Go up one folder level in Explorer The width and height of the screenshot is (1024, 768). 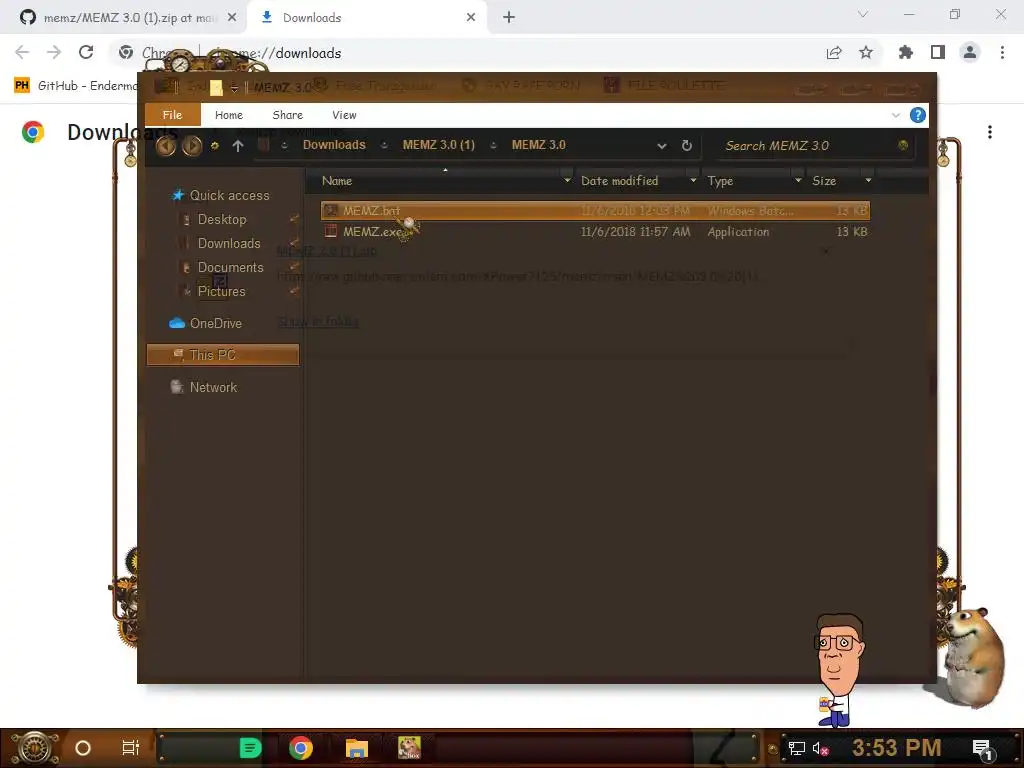[238, 146]
